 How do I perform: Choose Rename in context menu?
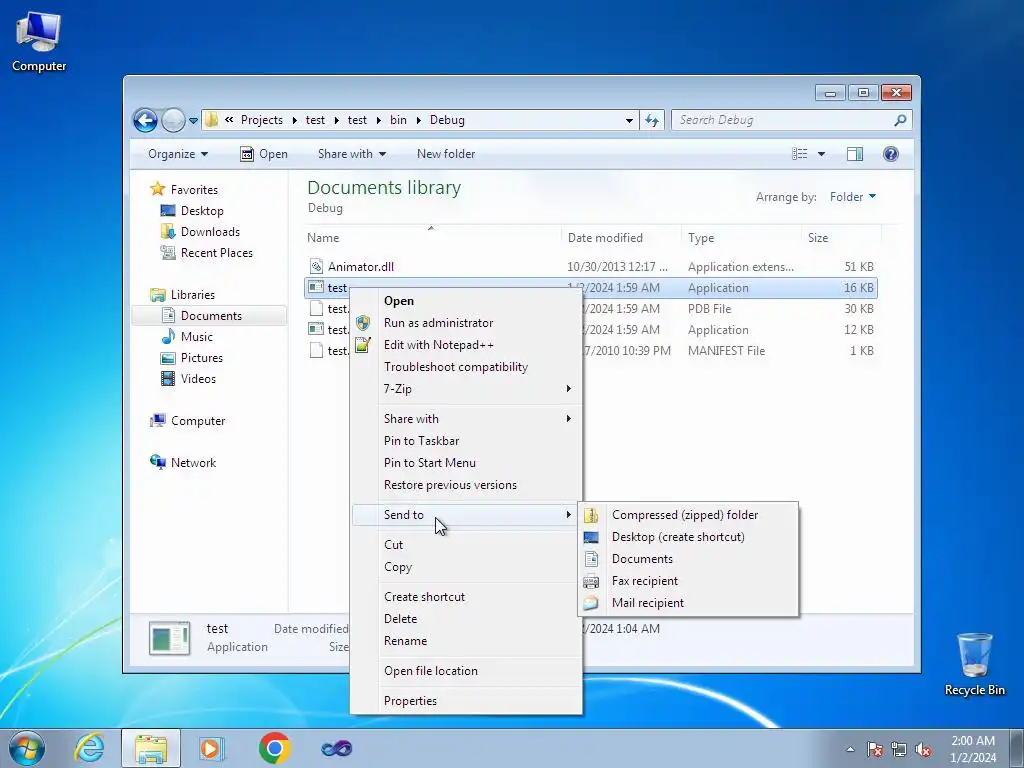[x=466, y=641]
